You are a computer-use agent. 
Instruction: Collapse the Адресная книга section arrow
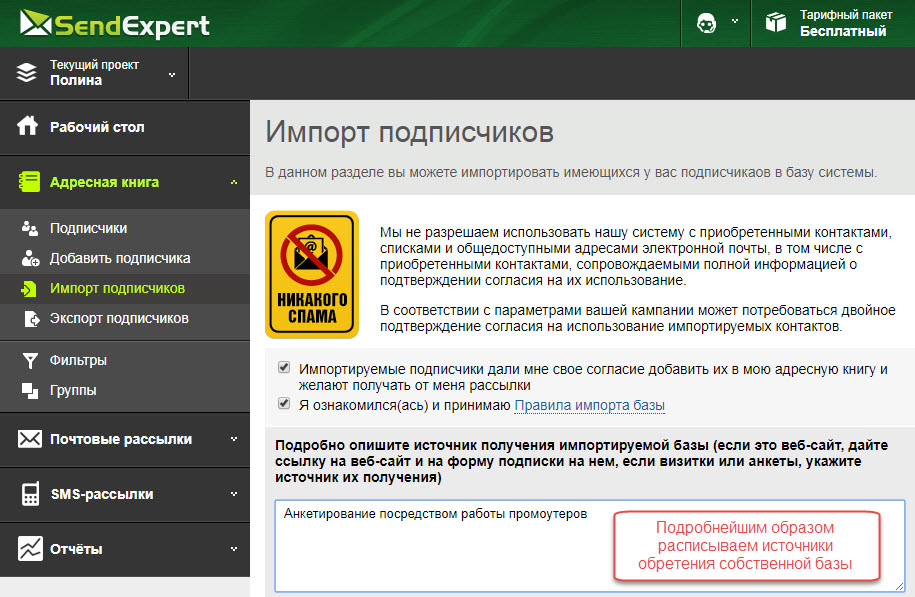[x=234, y=182]
